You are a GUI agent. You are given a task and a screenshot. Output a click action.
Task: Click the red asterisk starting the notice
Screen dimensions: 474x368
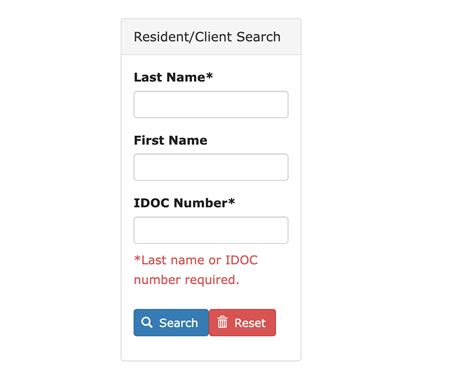(137, 258)
